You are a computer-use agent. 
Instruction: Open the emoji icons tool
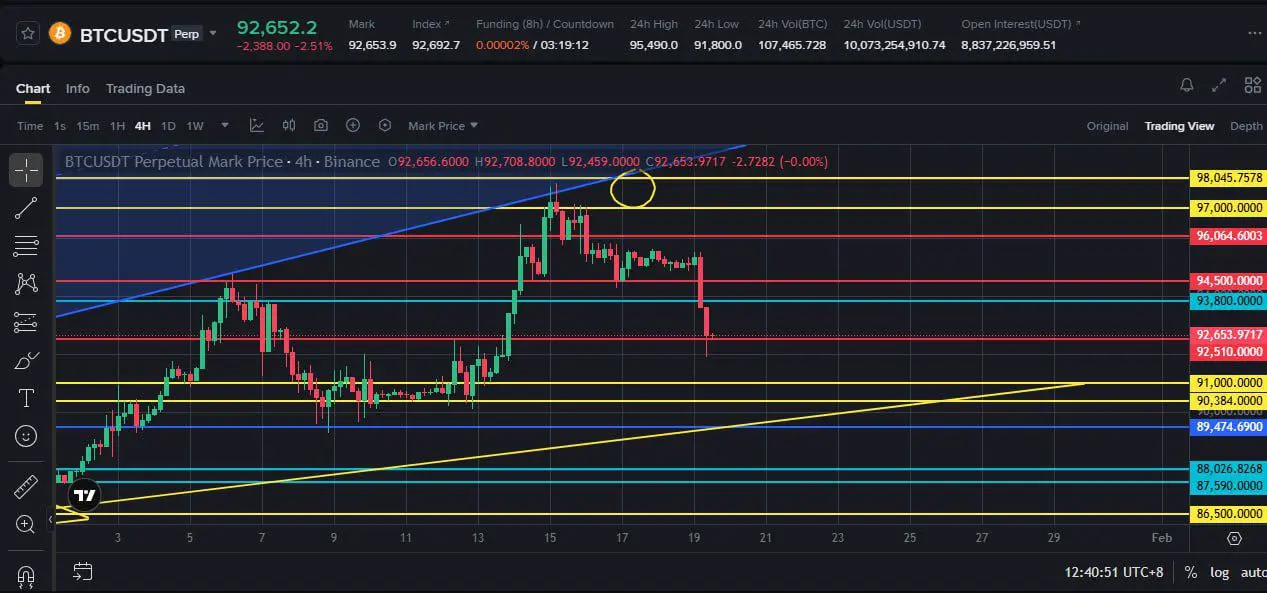[x=26, y=436]
